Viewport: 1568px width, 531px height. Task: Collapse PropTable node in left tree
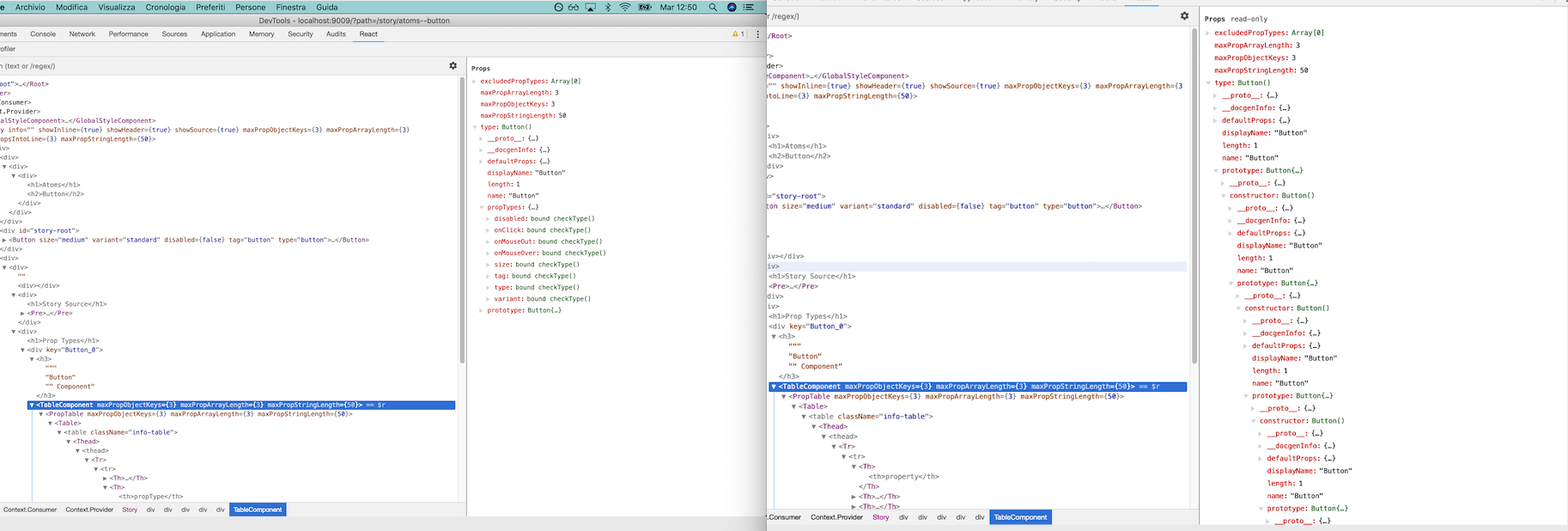(x=41, y=414)
